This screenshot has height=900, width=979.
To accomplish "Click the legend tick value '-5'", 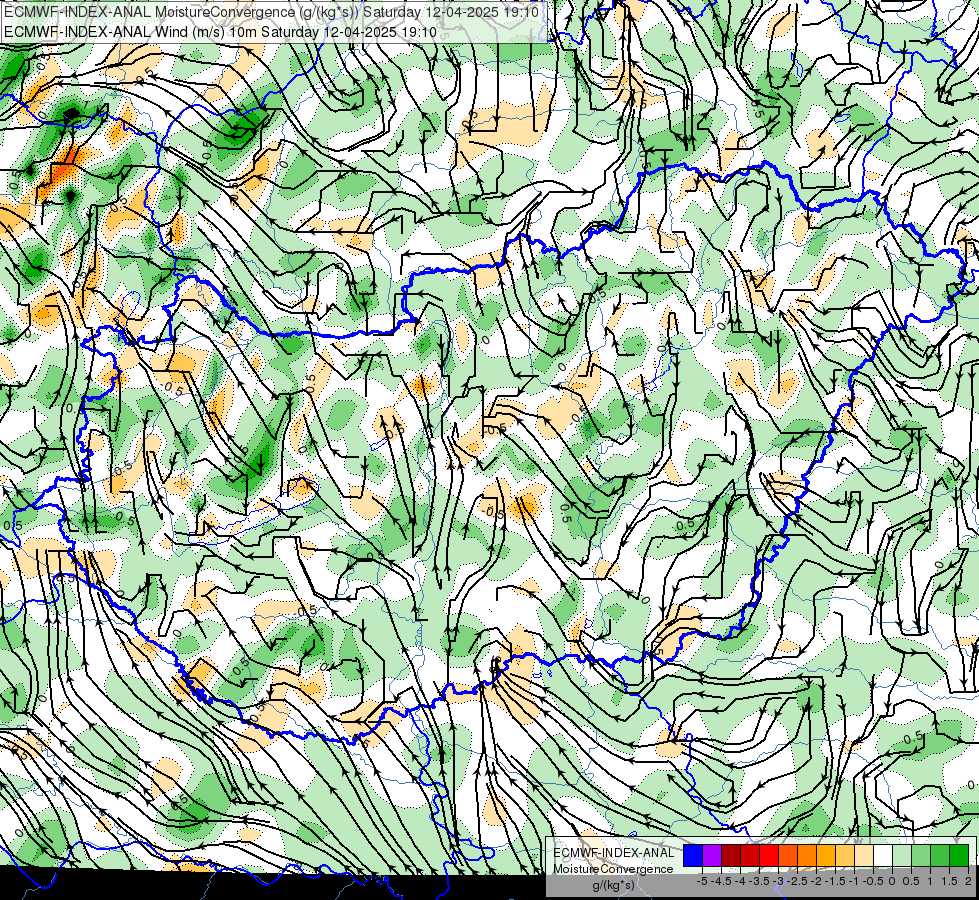I will click(702, 881).
